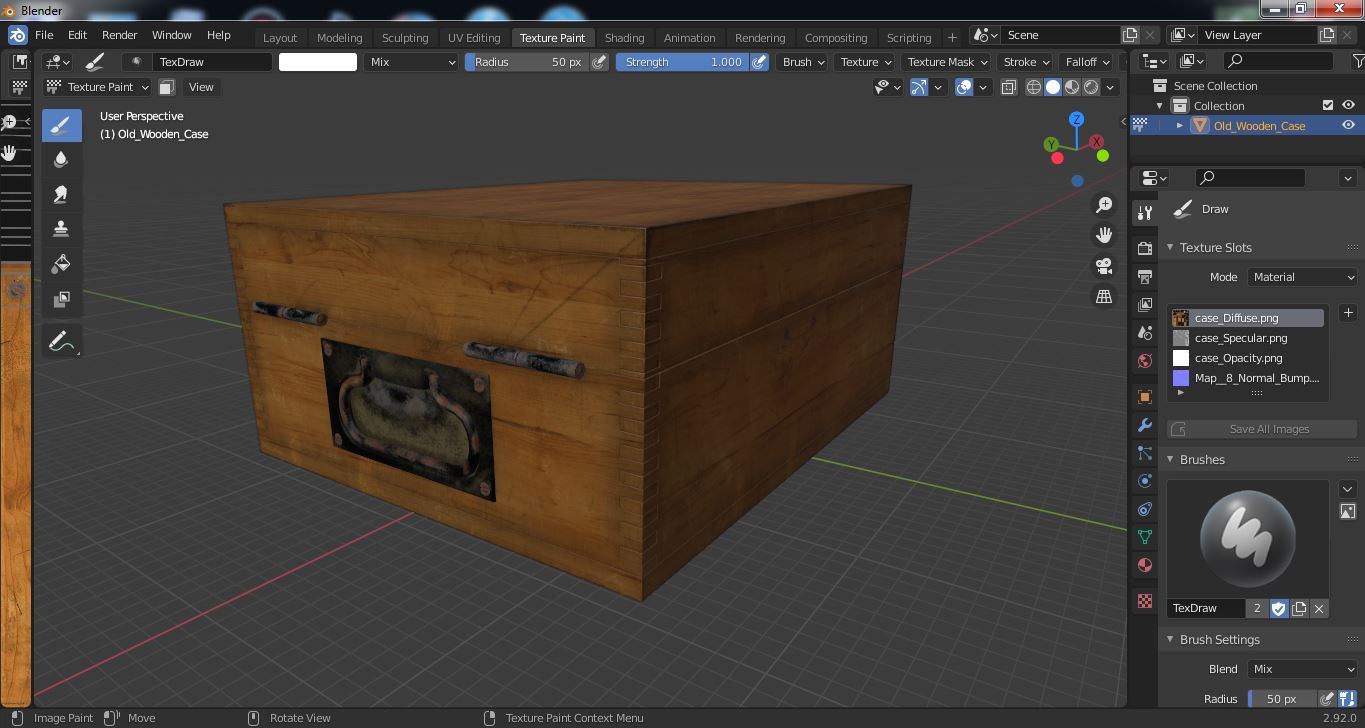
Task: Select the Clone stamp tool
Action: pos(61,229)
